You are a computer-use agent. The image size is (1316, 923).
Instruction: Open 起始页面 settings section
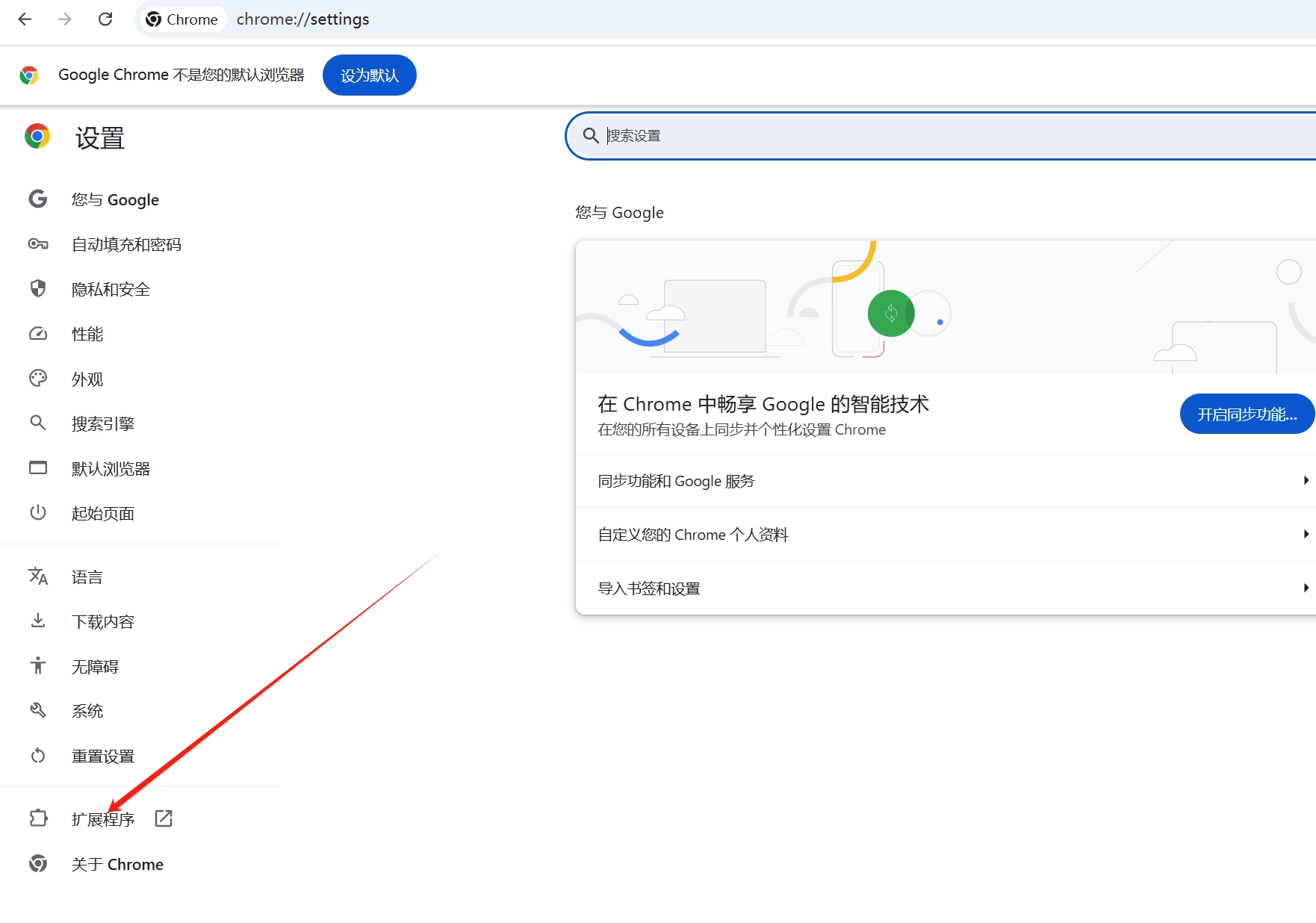click(103, 514)
